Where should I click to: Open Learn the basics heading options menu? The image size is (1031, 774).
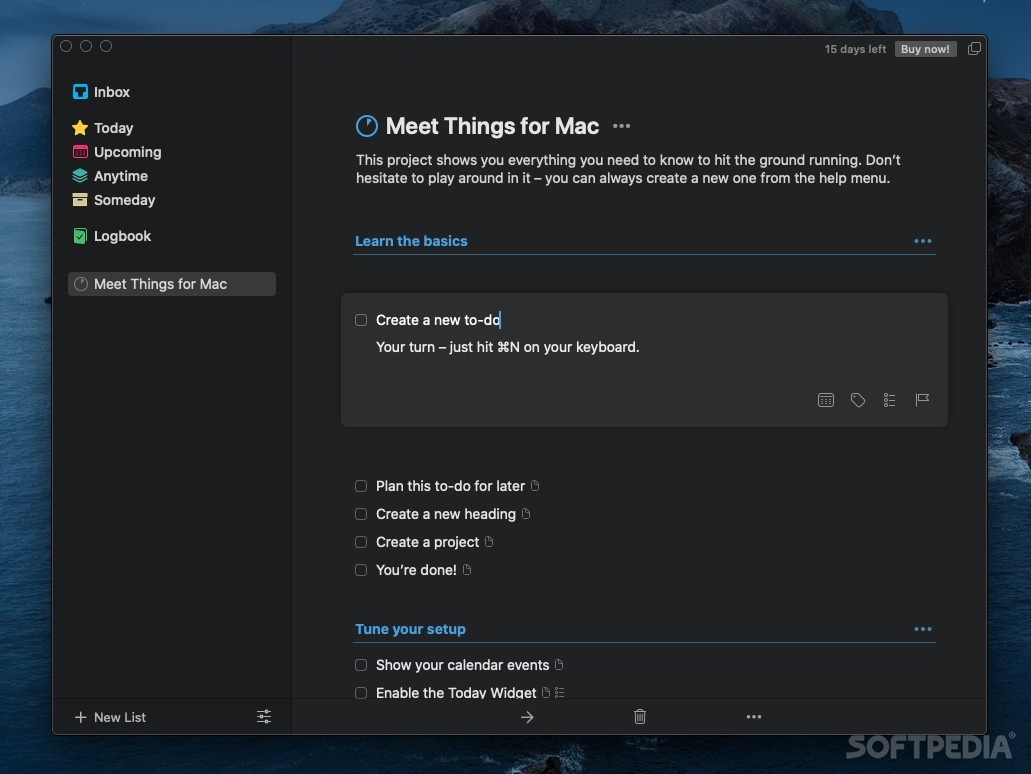coord(923,241)
